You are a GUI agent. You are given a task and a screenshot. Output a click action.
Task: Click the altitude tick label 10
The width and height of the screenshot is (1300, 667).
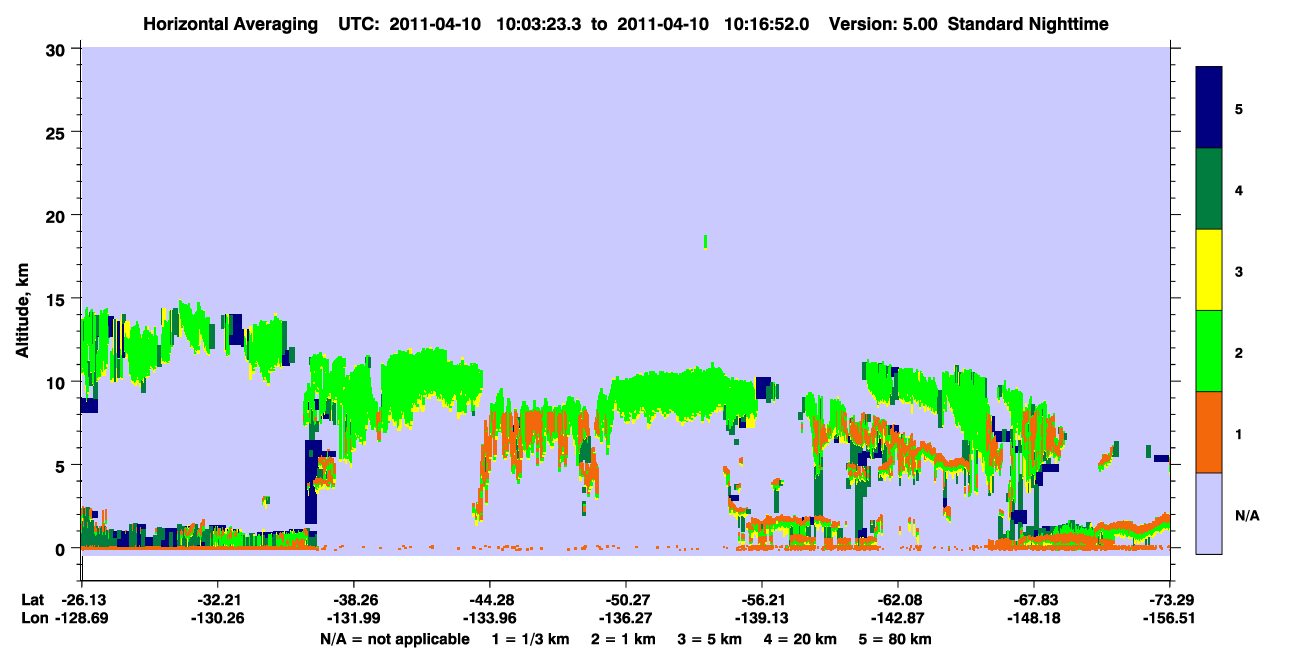pos(58,382)
